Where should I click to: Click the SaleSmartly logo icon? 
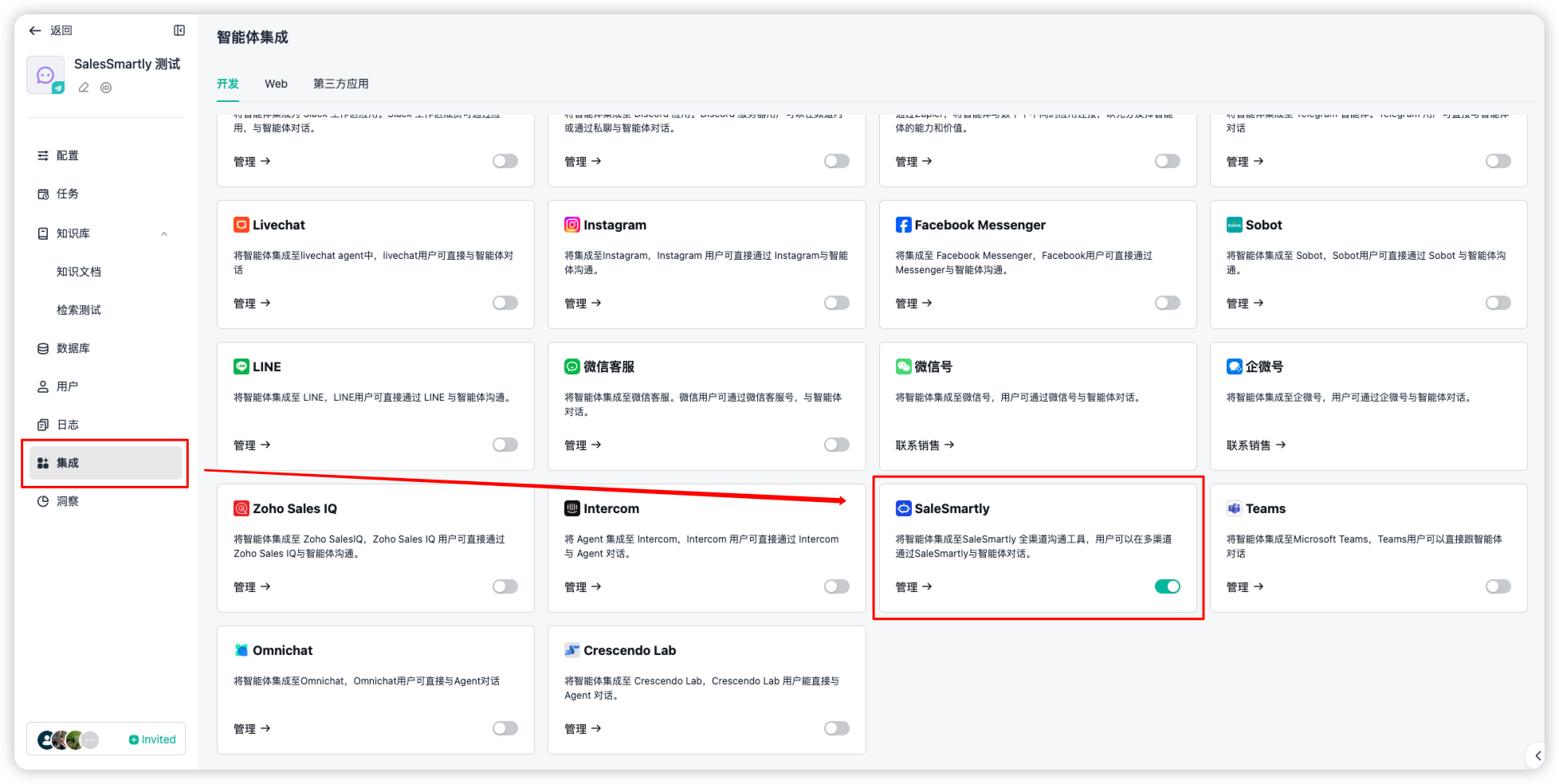(x=903, y=508)
